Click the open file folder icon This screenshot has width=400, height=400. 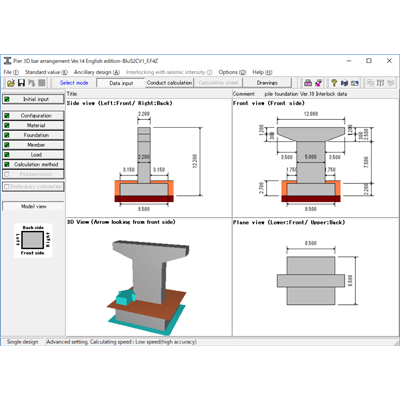pyautogui.click(x=11, y=83)
